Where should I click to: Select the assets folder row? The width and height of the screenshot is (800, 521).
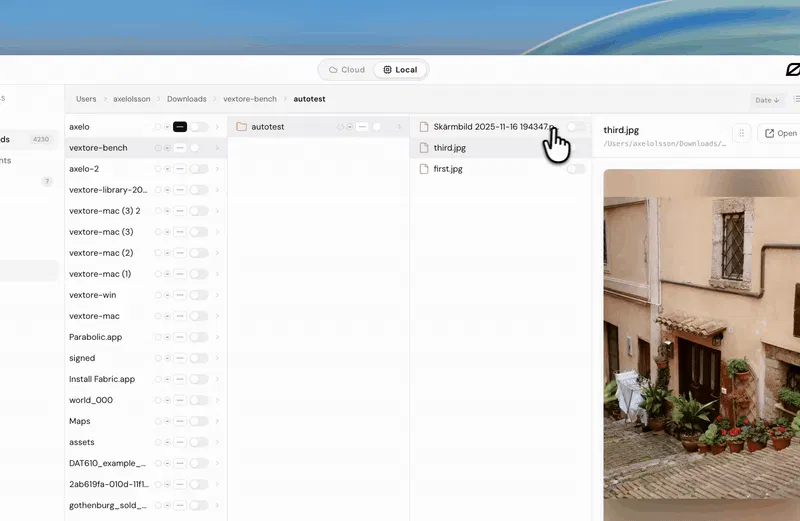click(x=145, y=442)
